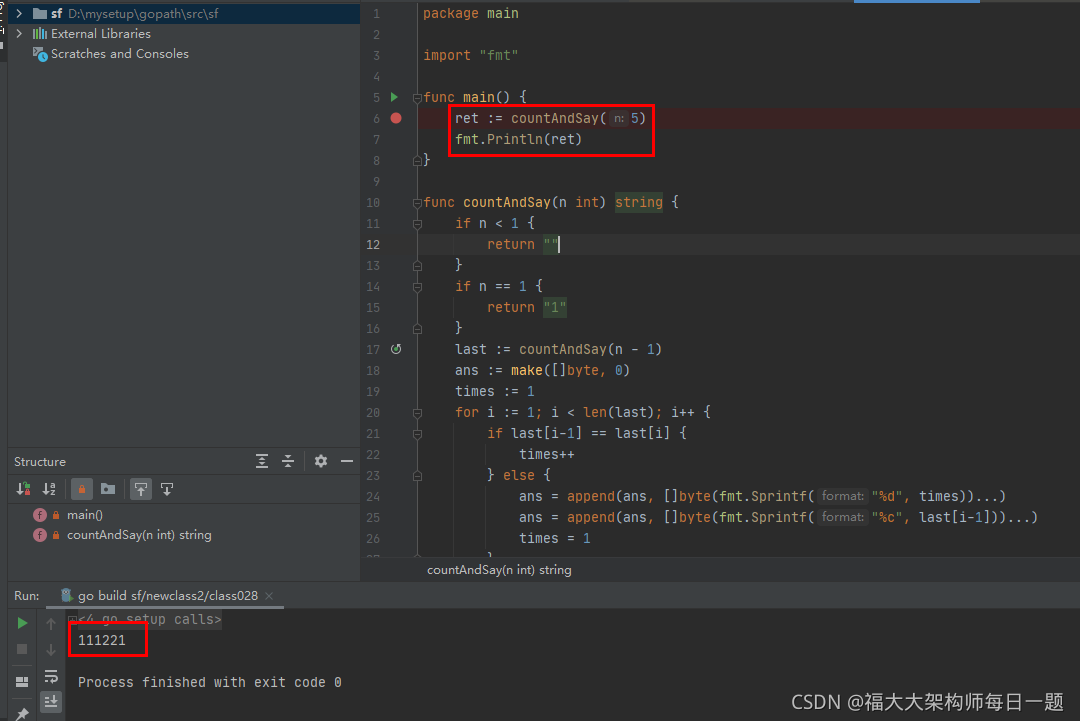Open Structure panel settings gear
The width and height of the screenshot is (1080, 721).
321,461
